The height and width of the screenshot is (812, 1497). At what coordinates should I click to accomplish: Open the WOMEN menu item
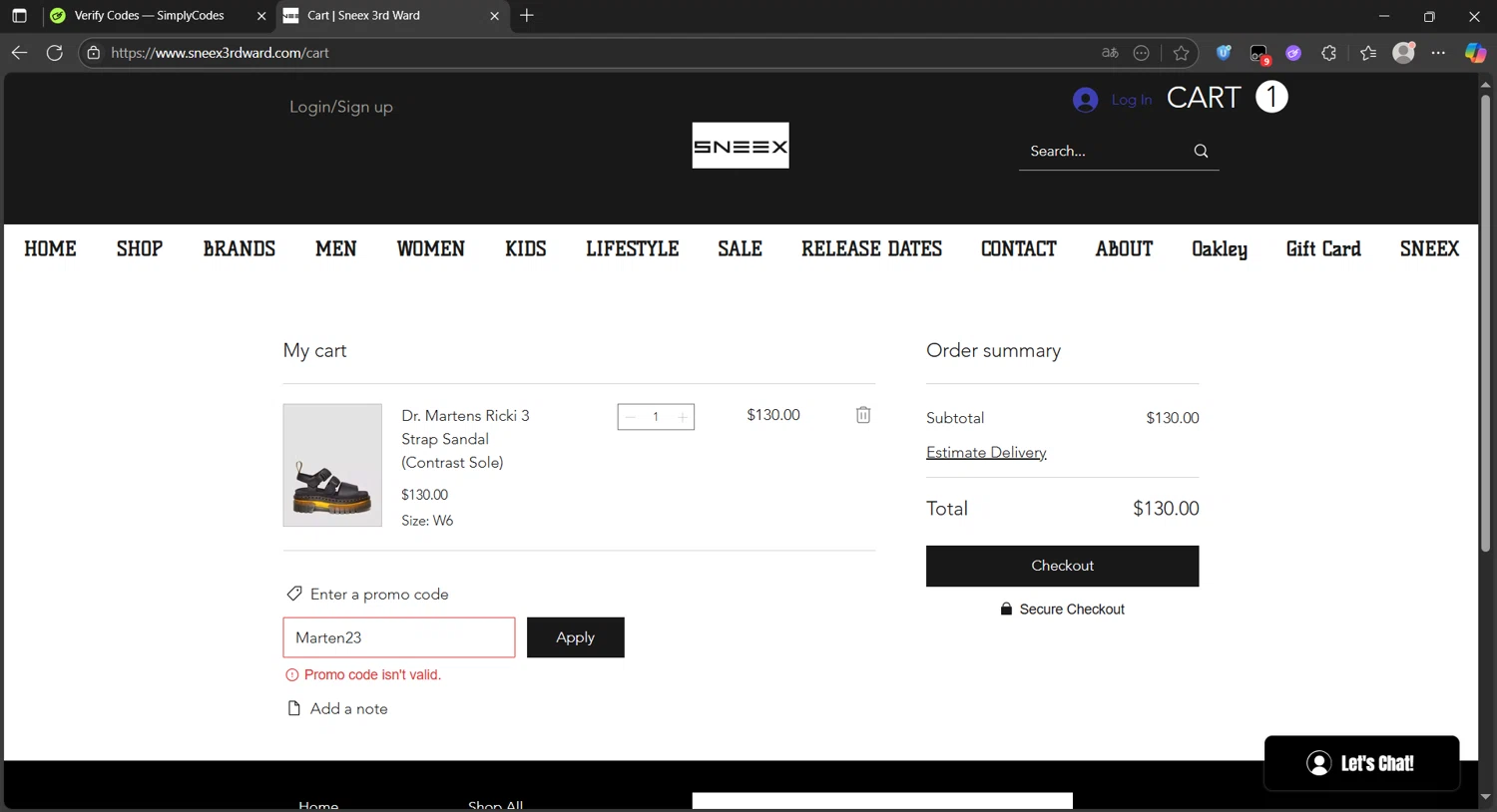coord(431,248)
